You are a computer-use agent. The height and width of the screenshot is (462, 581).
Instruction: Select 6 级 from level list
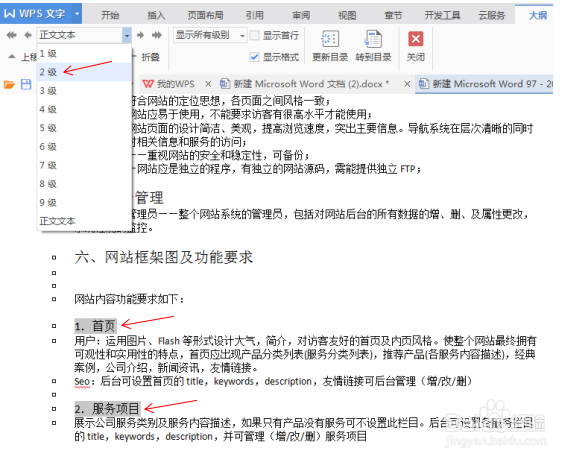84,147
